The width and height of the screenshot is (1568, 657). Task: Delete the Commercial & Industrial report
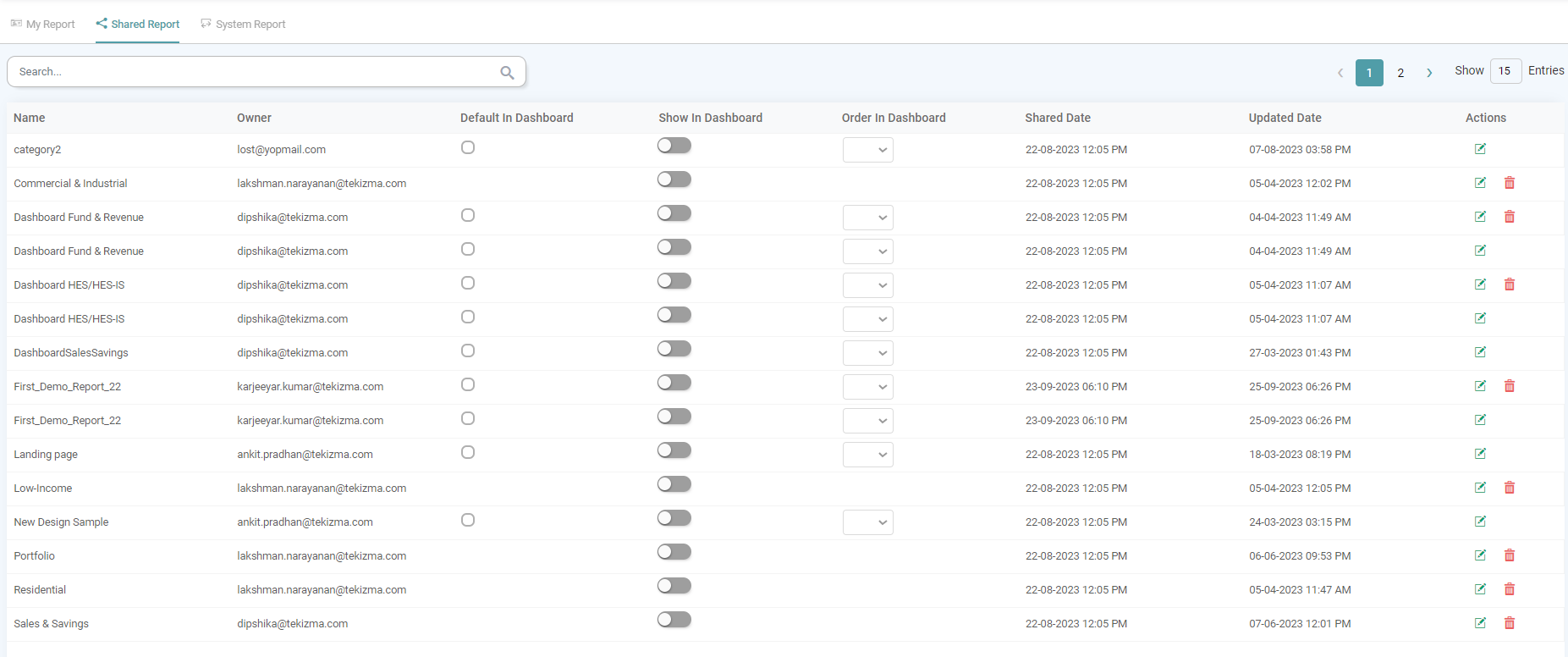pyautogui.click(x=1509, y=183)
